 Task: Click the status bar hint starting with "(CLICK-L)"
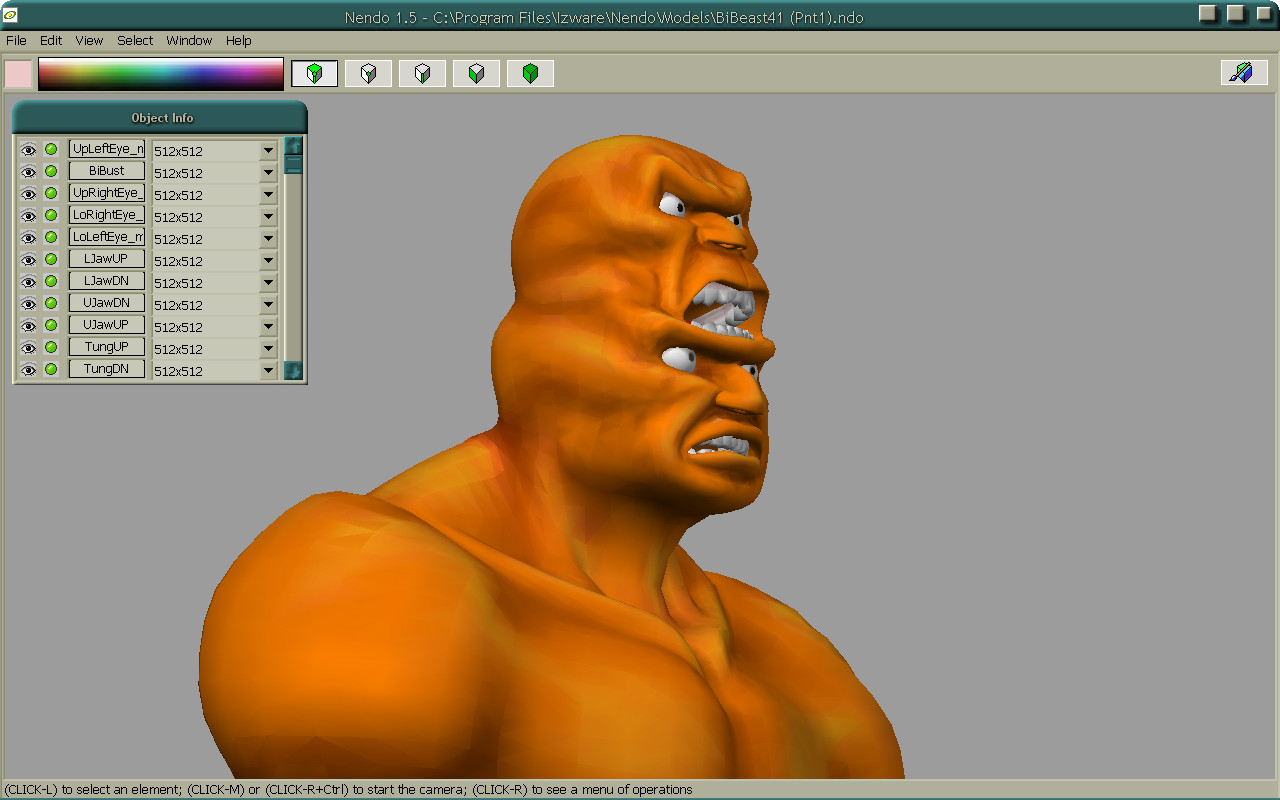click(348, 790)
